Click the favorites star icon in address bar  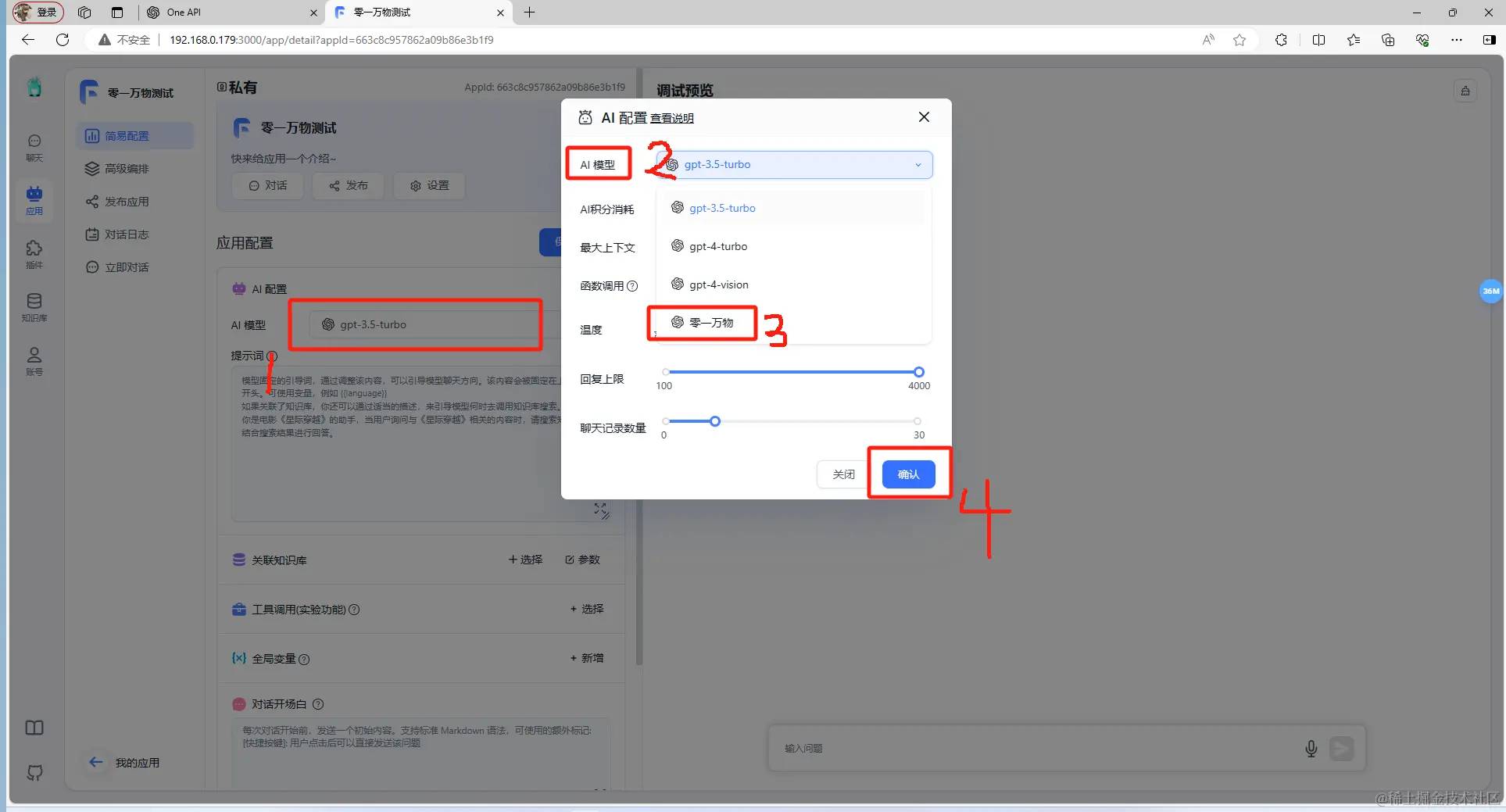[1239, 40]
